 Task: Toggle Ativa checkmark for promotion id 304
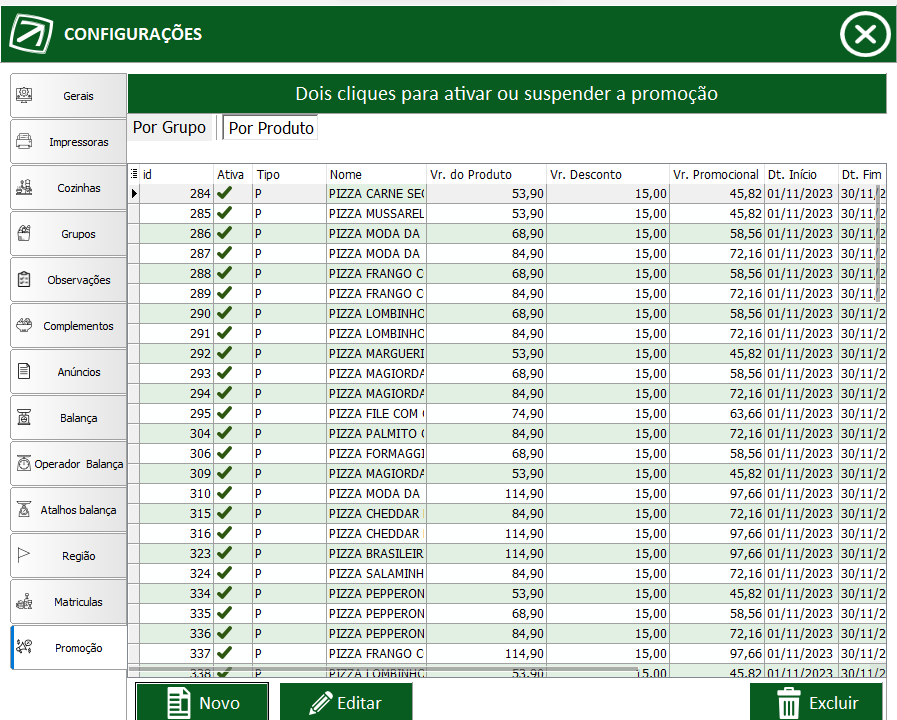point(224,433)
